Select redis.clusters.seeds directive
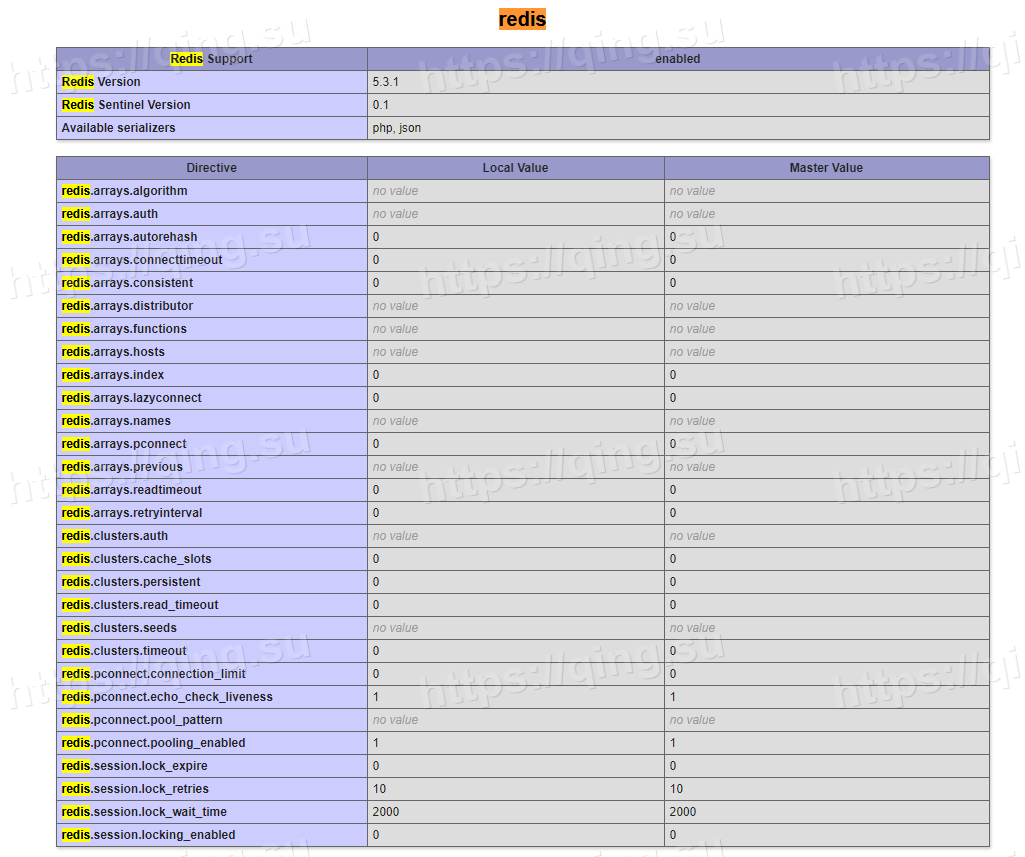The width and height of the screenshot is (1025, 857). pyautogui.click(x=119, y=628)
